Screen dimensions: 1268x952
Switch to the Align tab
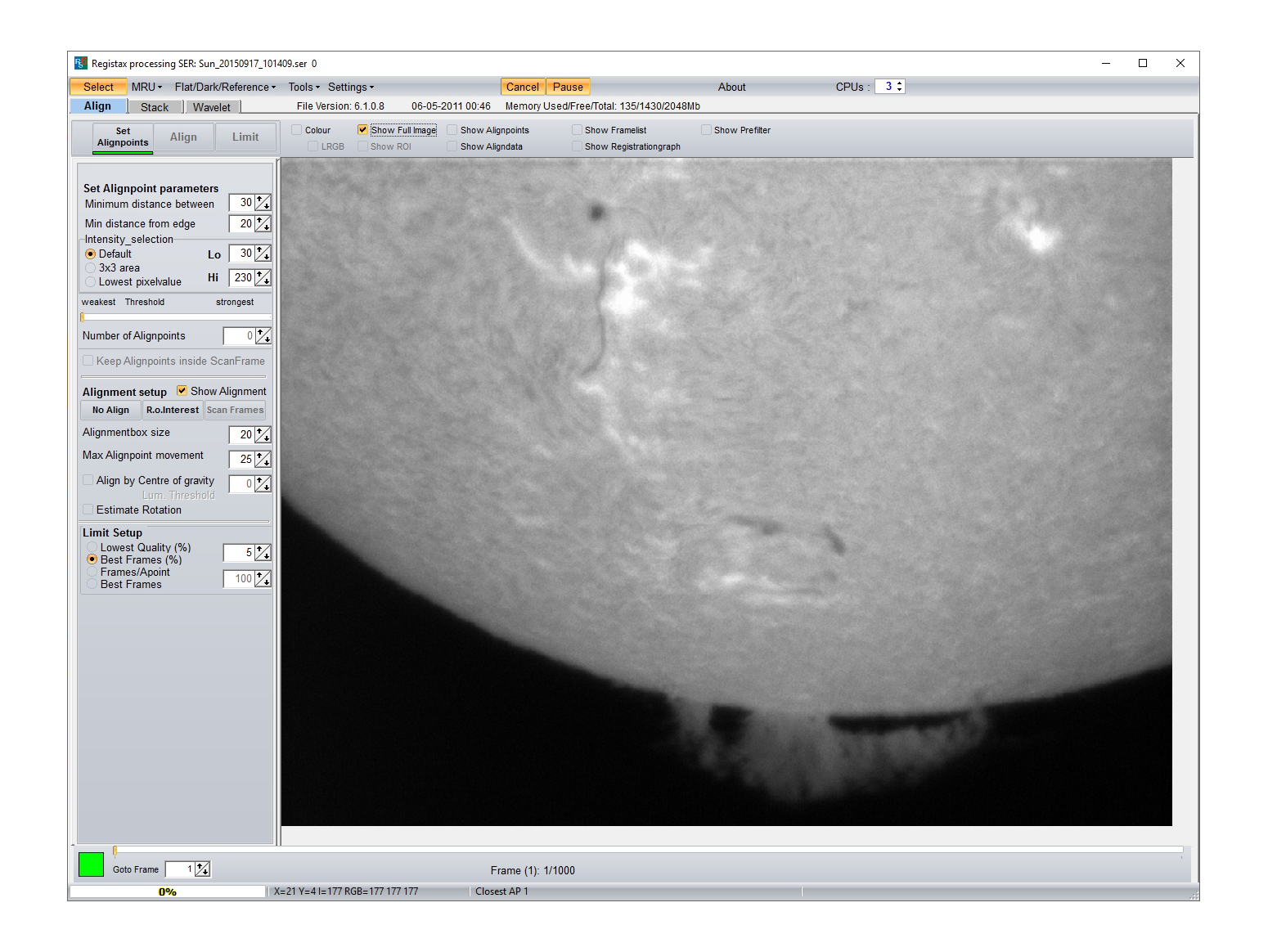tap(98, 106)
